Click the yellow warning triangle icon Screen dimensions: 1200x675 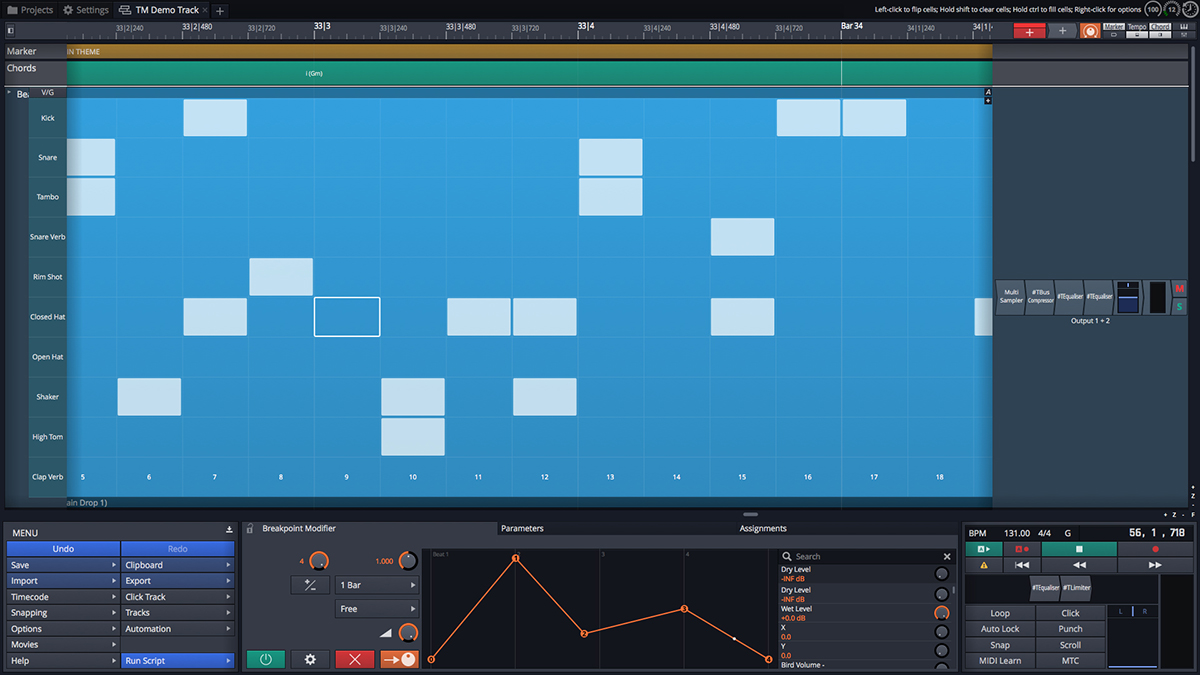[x=984, y=565]
